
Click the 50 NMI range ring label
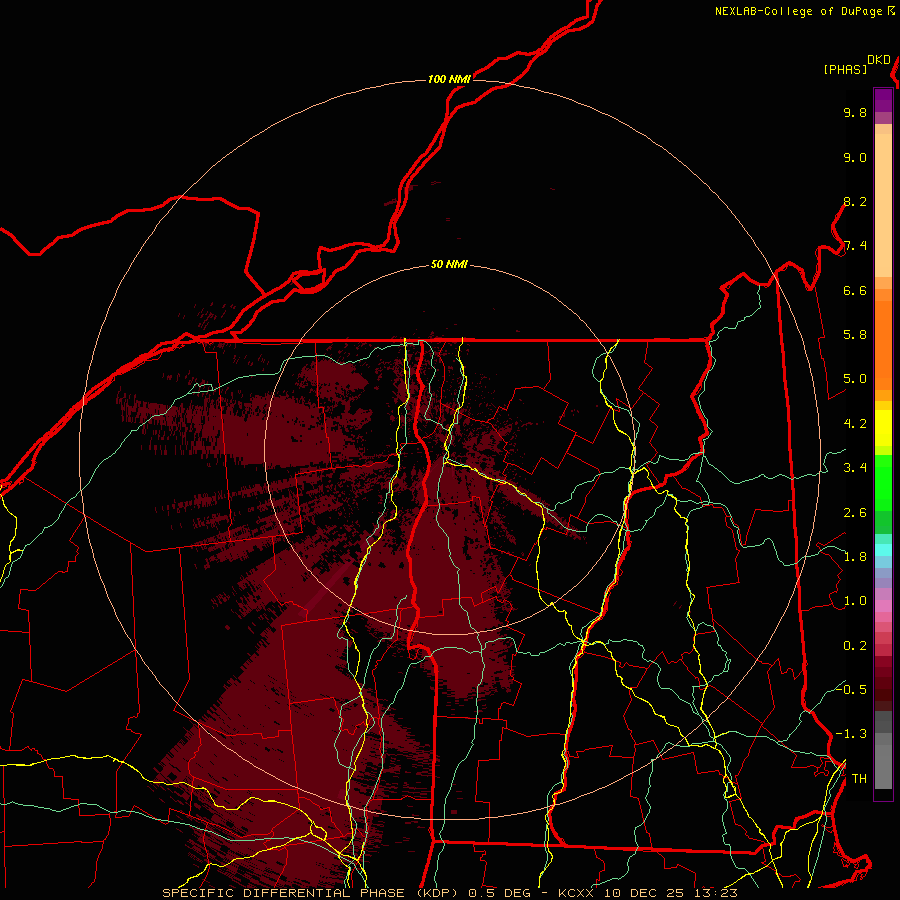[x=449, y=265]
